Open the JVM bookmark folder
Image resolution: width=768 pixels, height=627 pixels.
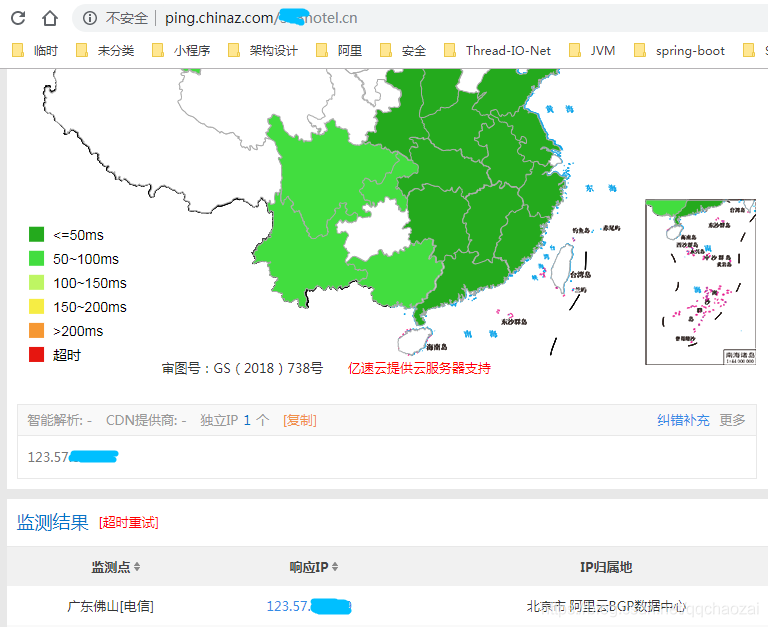592,50
